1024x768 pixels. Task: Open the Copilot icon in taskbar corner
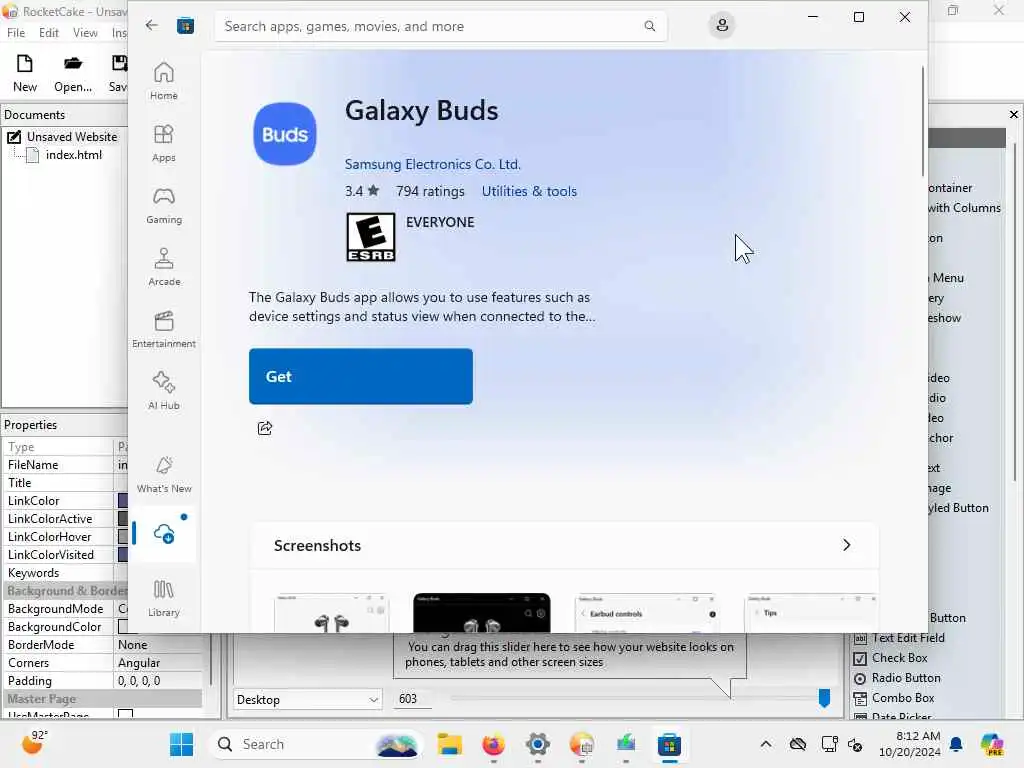(992, 744)
